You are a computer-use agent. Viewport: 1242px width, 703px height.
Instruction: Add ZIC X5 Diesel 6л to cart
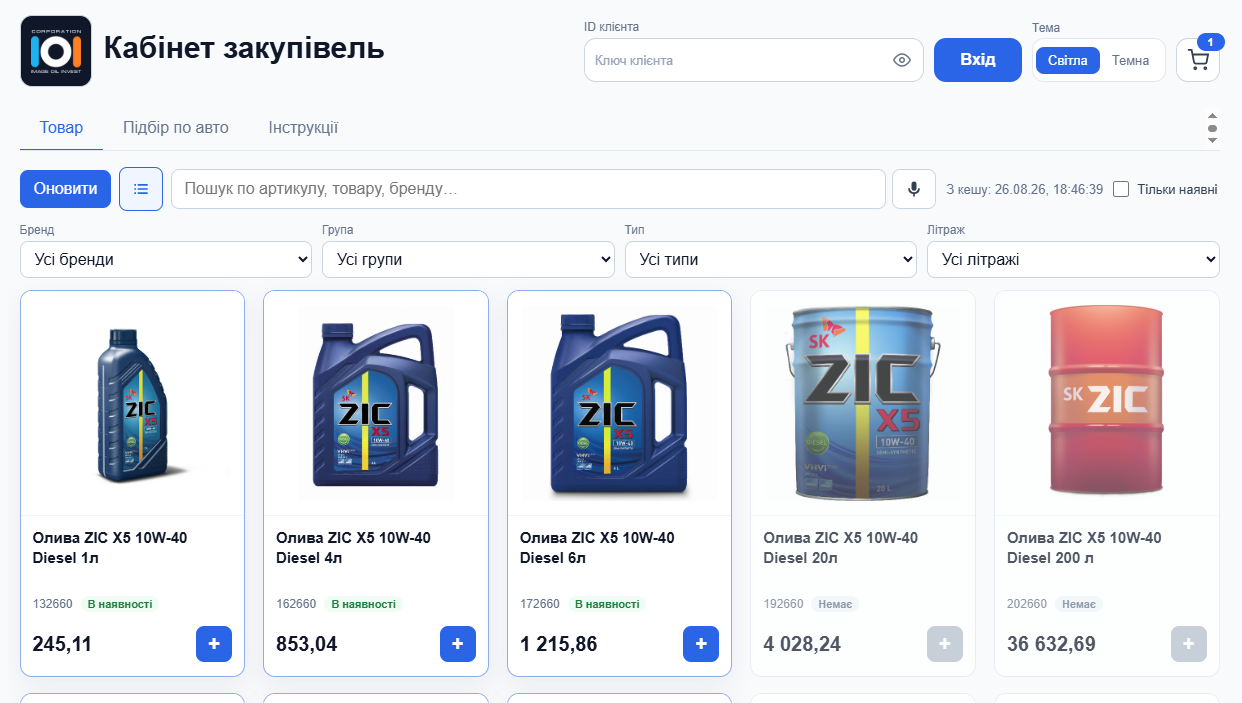point(701,644)
